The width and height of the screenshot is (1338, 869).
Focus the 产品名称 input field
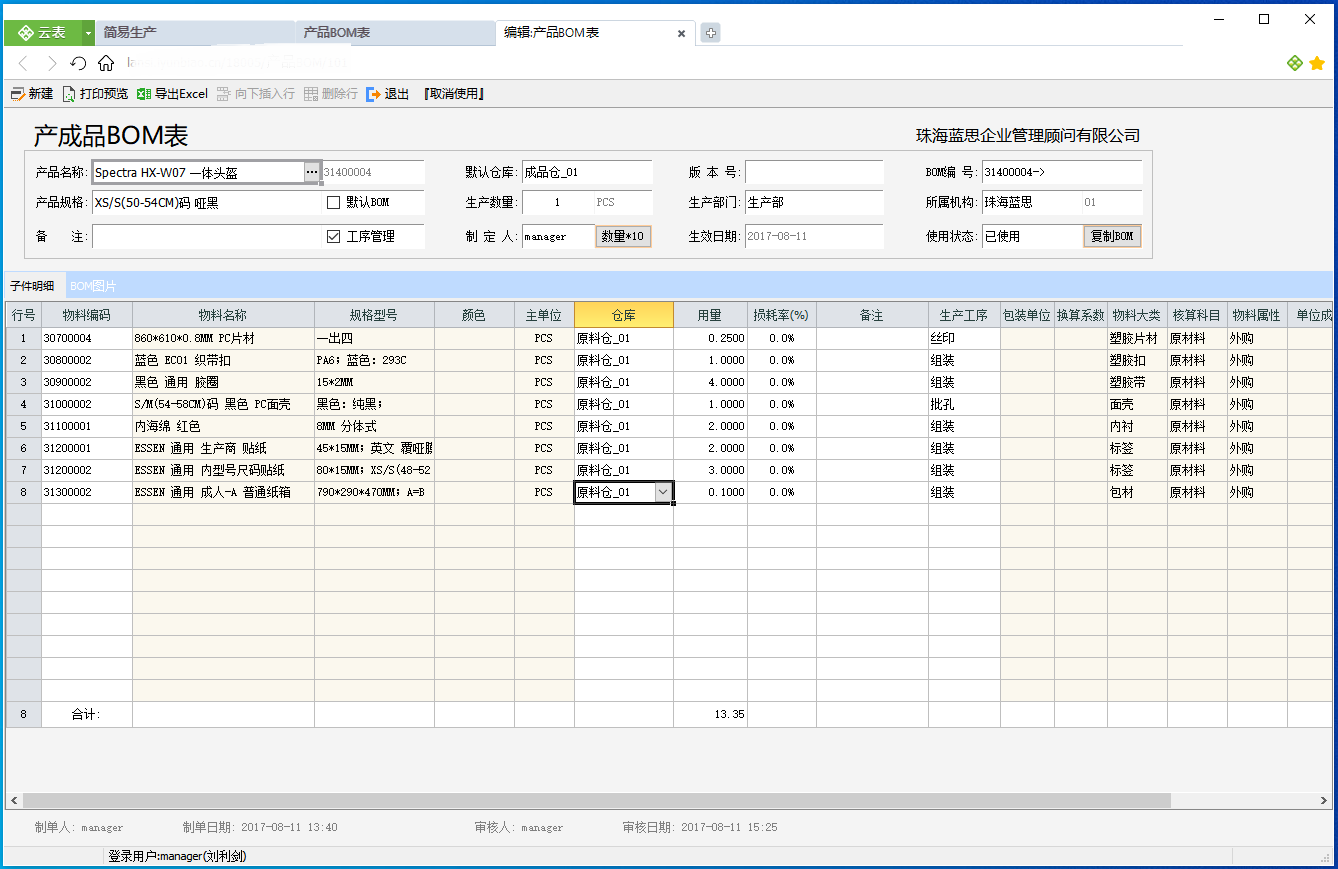coord(198,172)
